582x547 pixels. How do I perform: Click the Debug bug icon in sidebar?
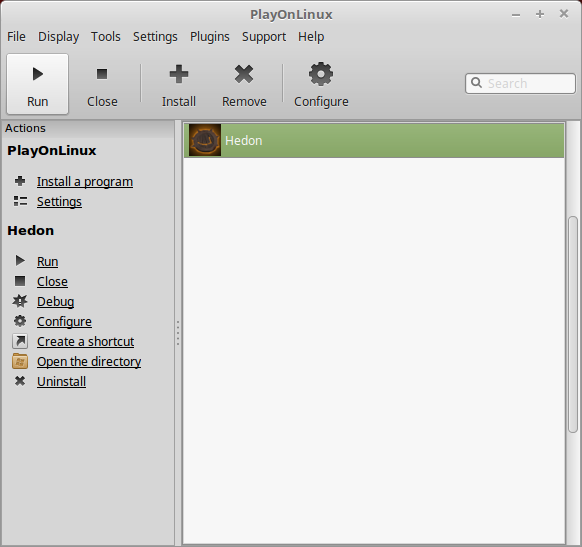pyautogui.click(x=20, y=301)
